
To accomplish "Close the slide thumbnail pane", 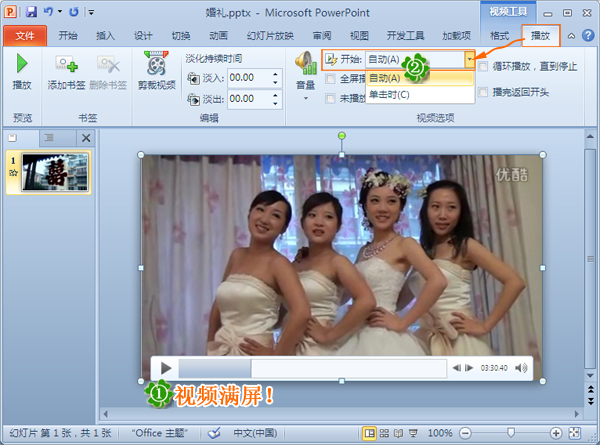I will [86, 138].
